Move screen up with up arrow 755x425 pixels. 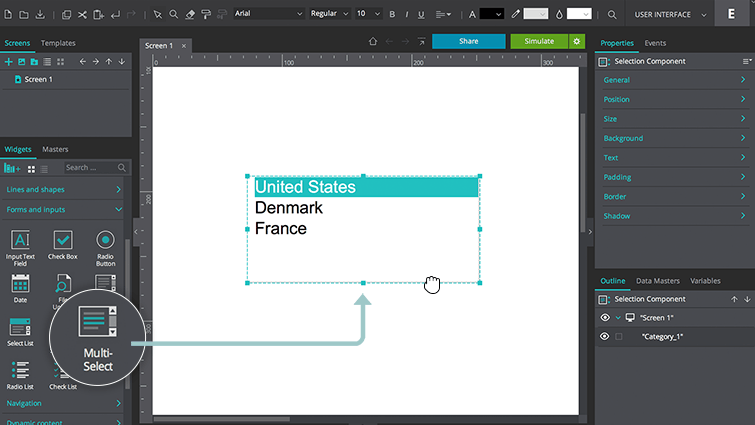(x=109, y=62)
